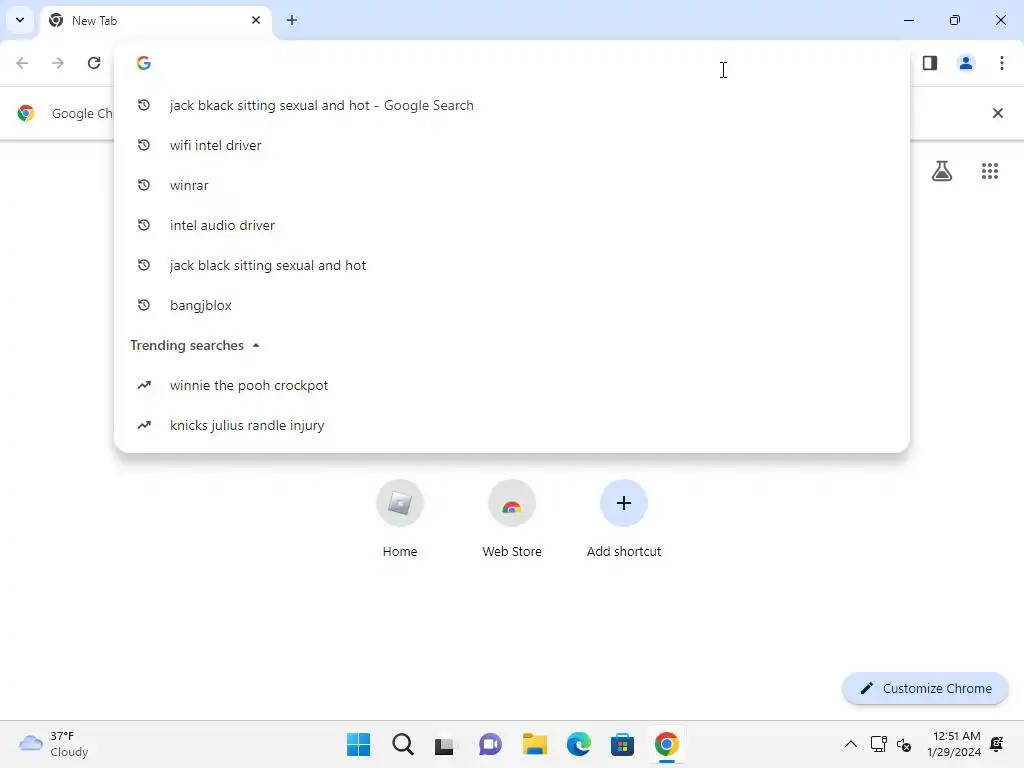Open Chrome's three-dot menu
The height and width of the screenshot is (768, 1024).
[1002, 63]
